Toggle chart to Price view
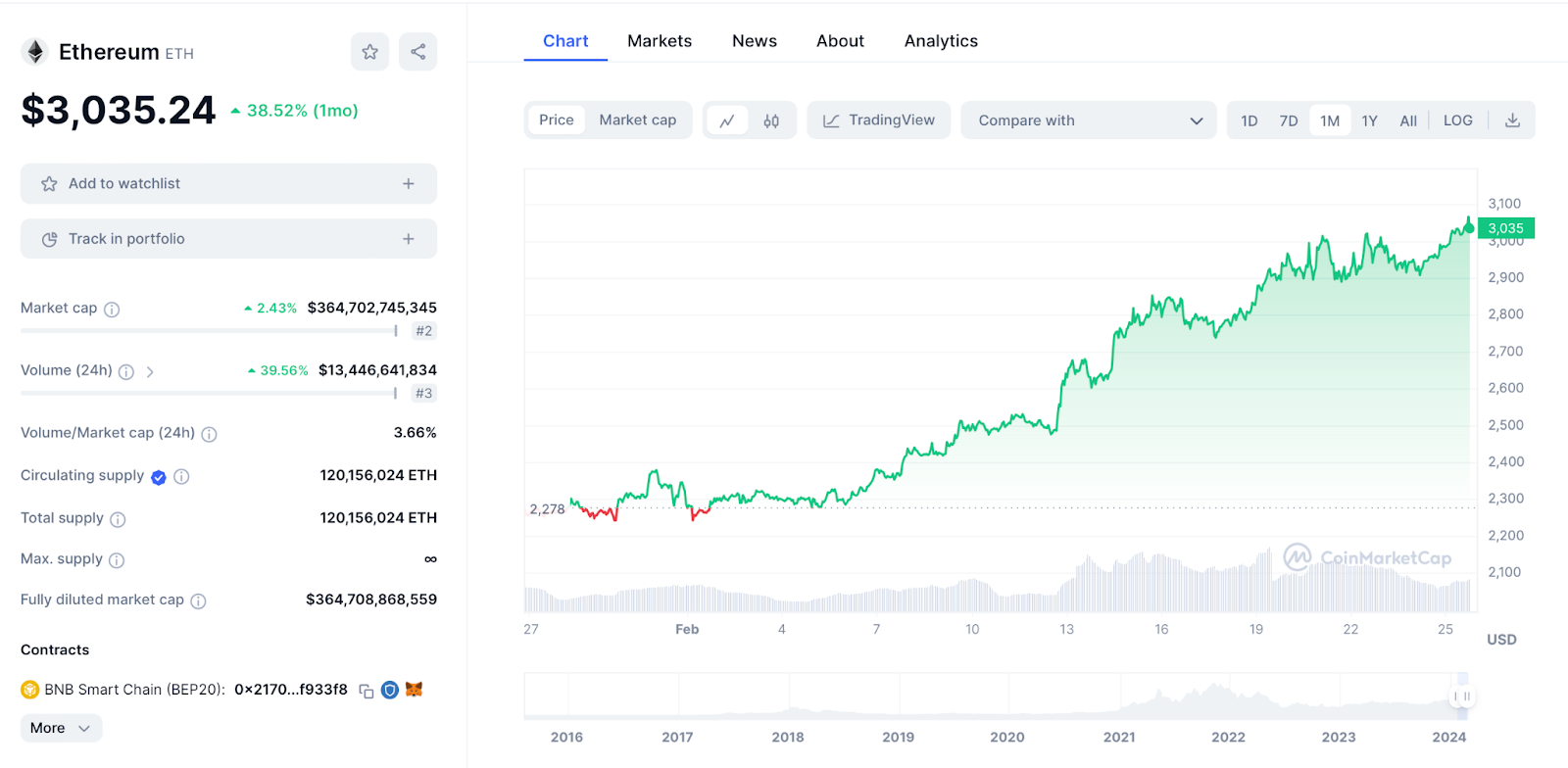 (557, 120)
